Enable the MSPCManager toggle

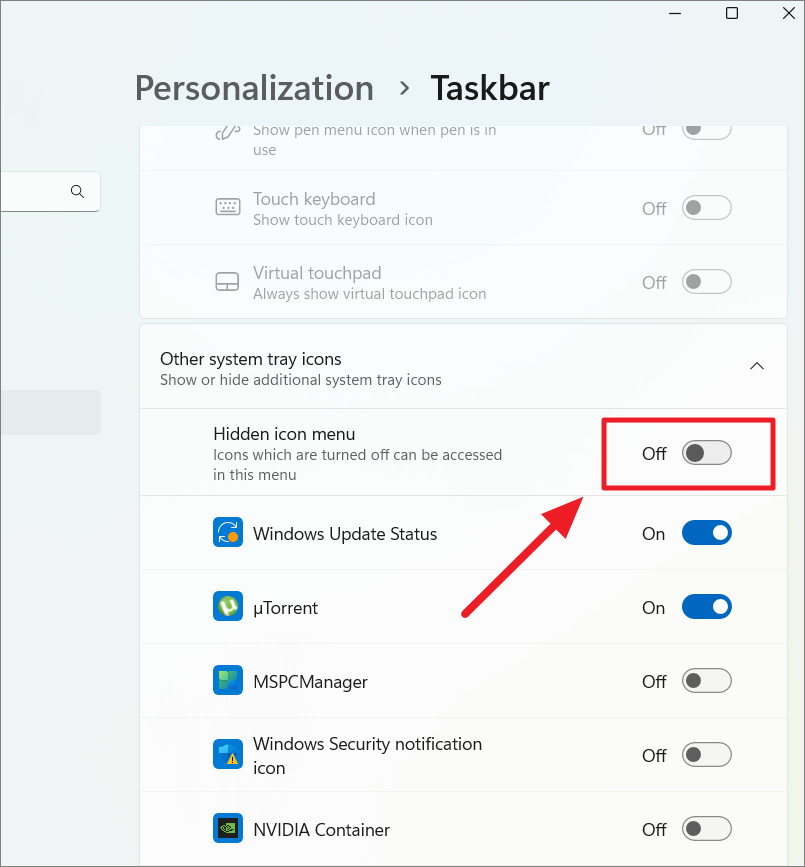[x=706, y=680]
